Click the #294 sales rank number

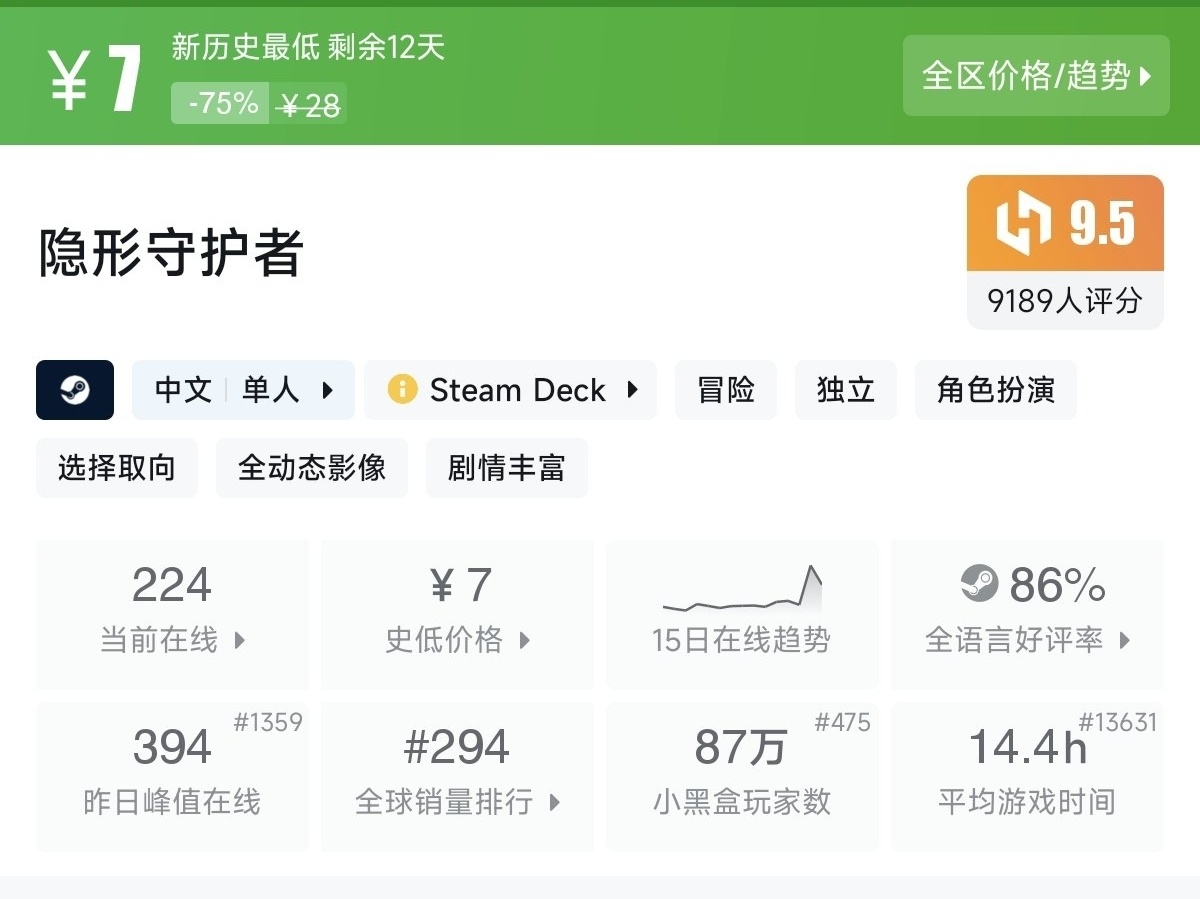457,747
